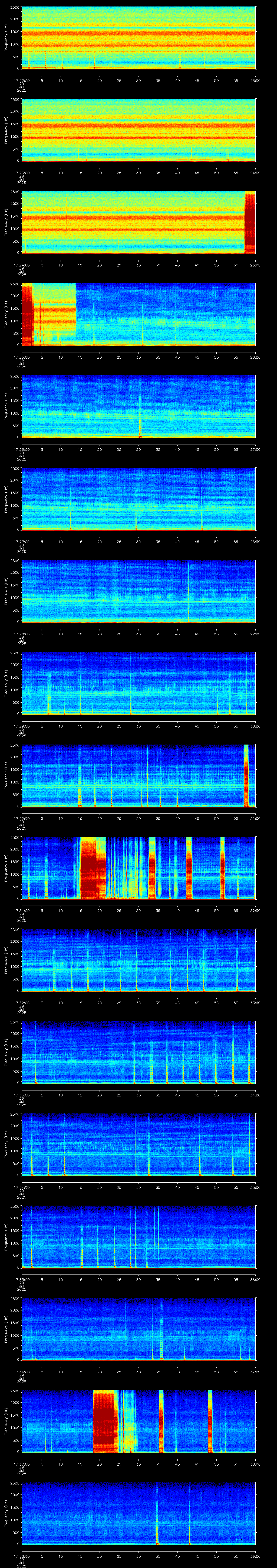Click the '25:00' end time label
The width and height of the screenshot is (277, 1568).
[255, 265]
